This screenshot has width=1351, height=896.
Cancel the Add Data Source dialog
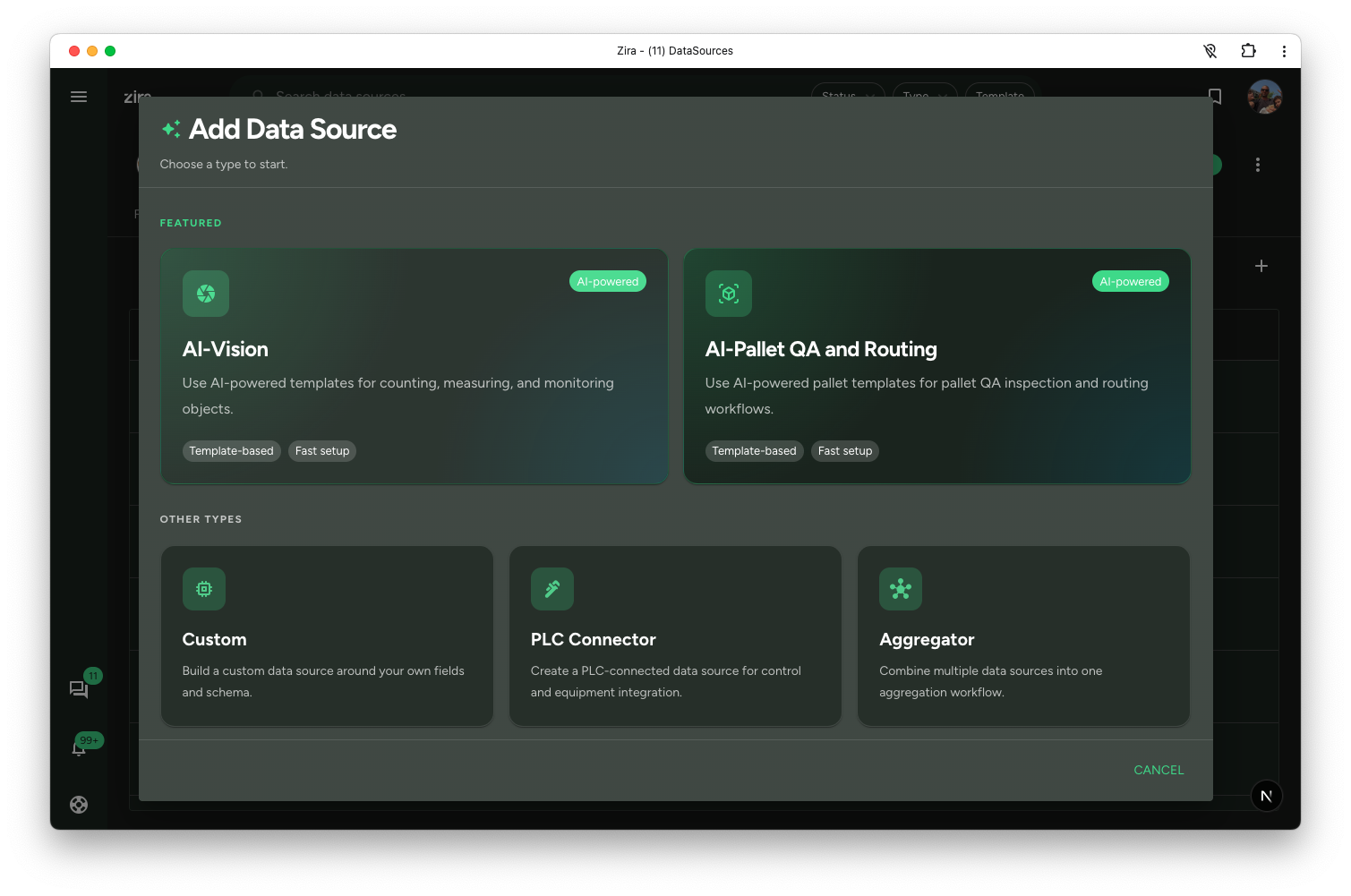pos(1159,770)
